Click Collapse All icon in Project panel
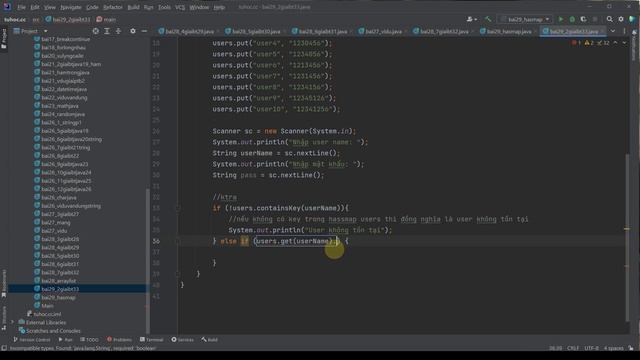Image resolution: width=640 pixels, height=360 pixels. pyautogui.click(x=118, y=31)
